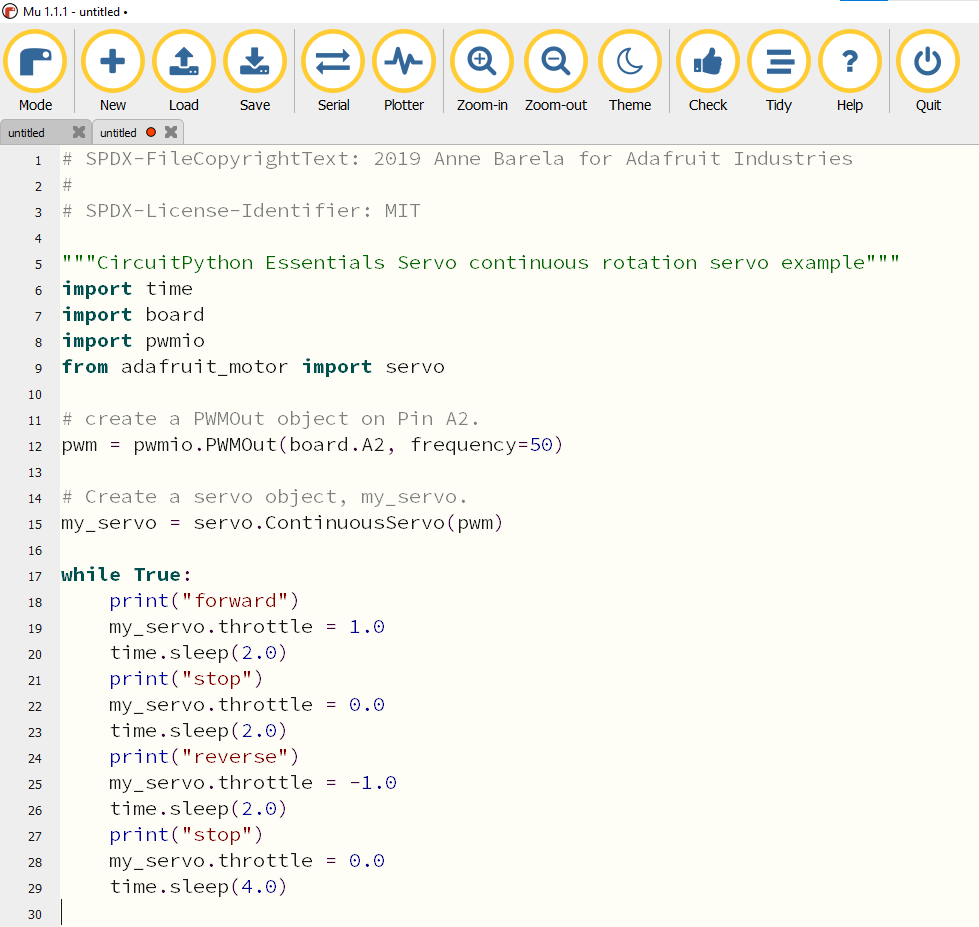
Task: Click comment 'create a PWMOut object on Pin A2'
Action: click(270, 419)
